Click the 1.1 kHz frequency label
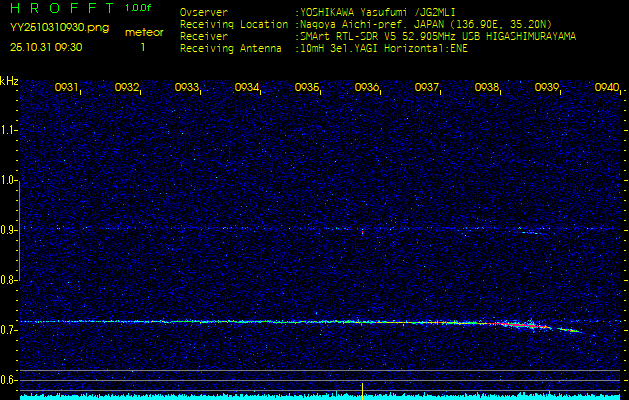The image size is (629, 400). click(x=9, y=130)
